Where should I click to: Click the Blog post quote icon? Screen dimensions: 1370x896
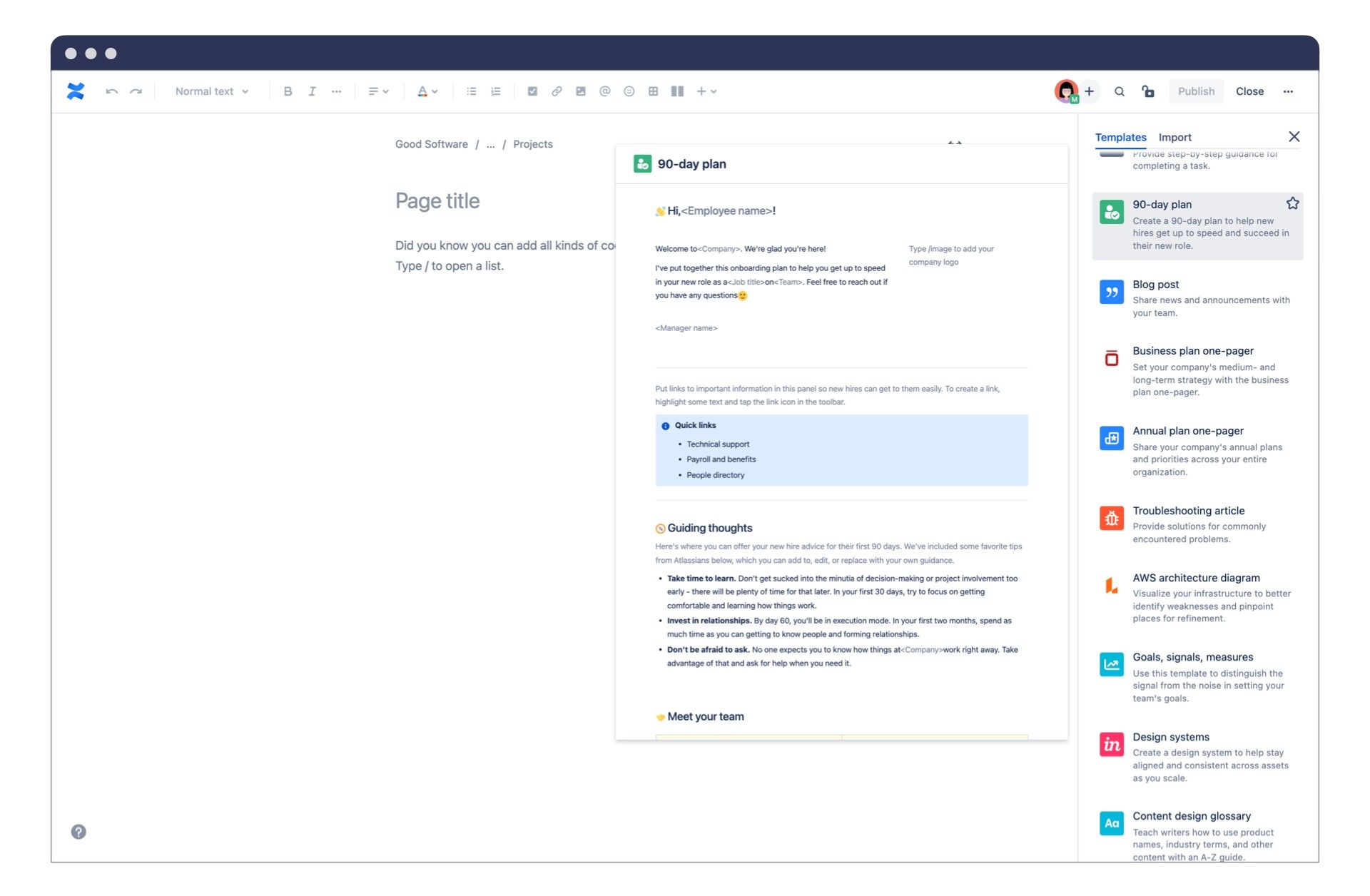point(1112,292)
